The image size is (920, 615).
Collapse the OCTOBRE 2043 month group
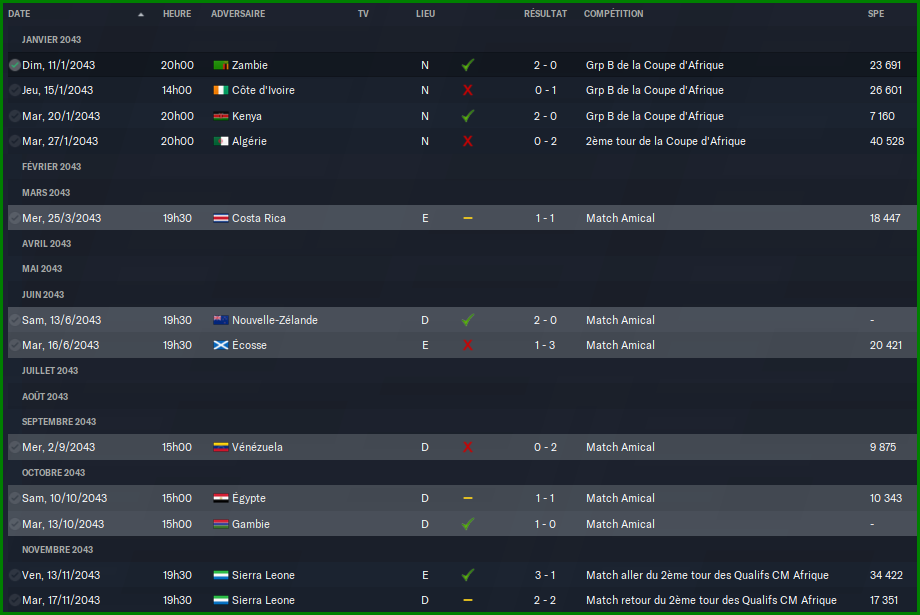[x=53, y=473]
